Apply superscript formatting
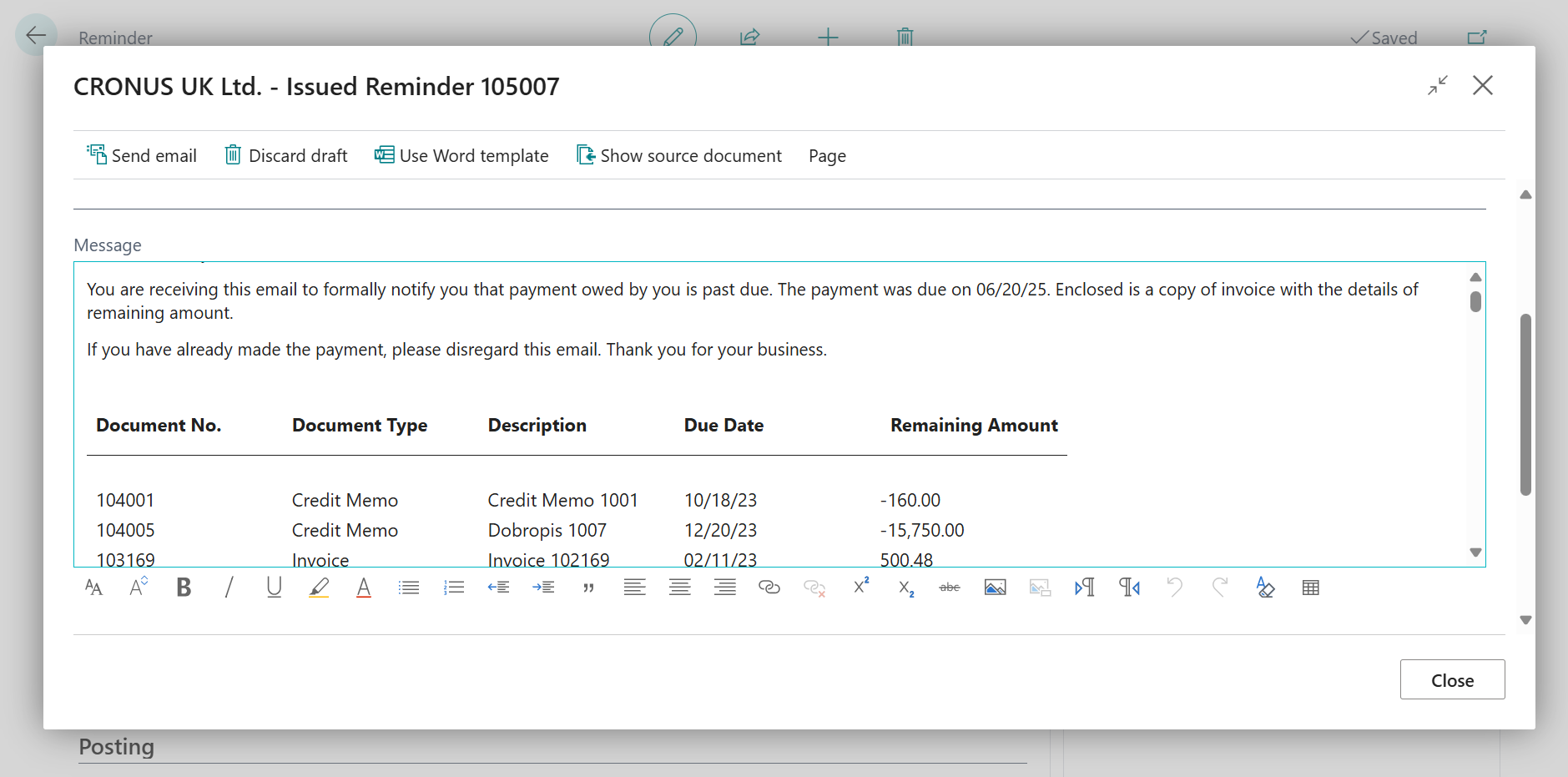This screenshot has width=1568, height=777. (860, 588)
